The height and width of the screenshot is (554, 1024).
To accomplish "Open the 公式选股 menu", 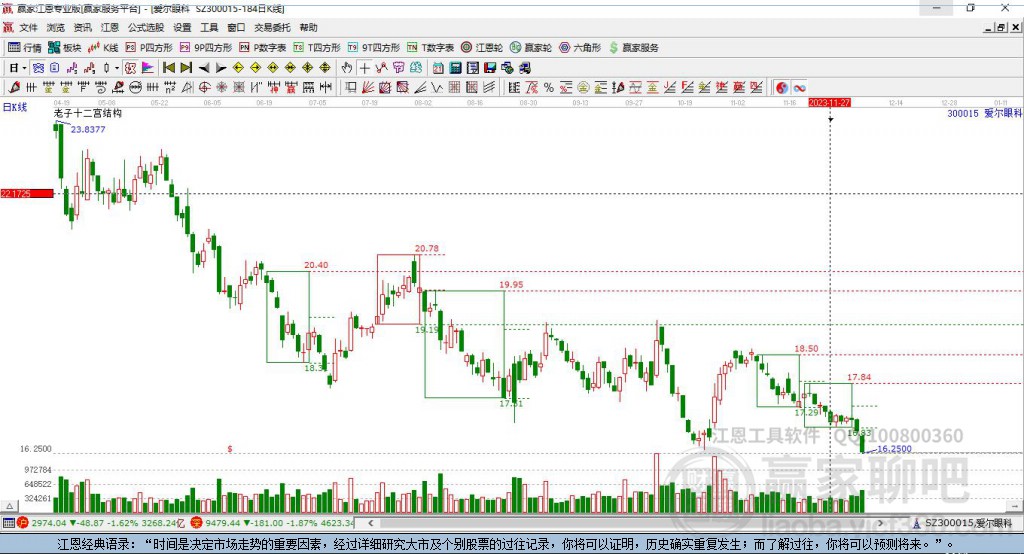I will 146,27.
